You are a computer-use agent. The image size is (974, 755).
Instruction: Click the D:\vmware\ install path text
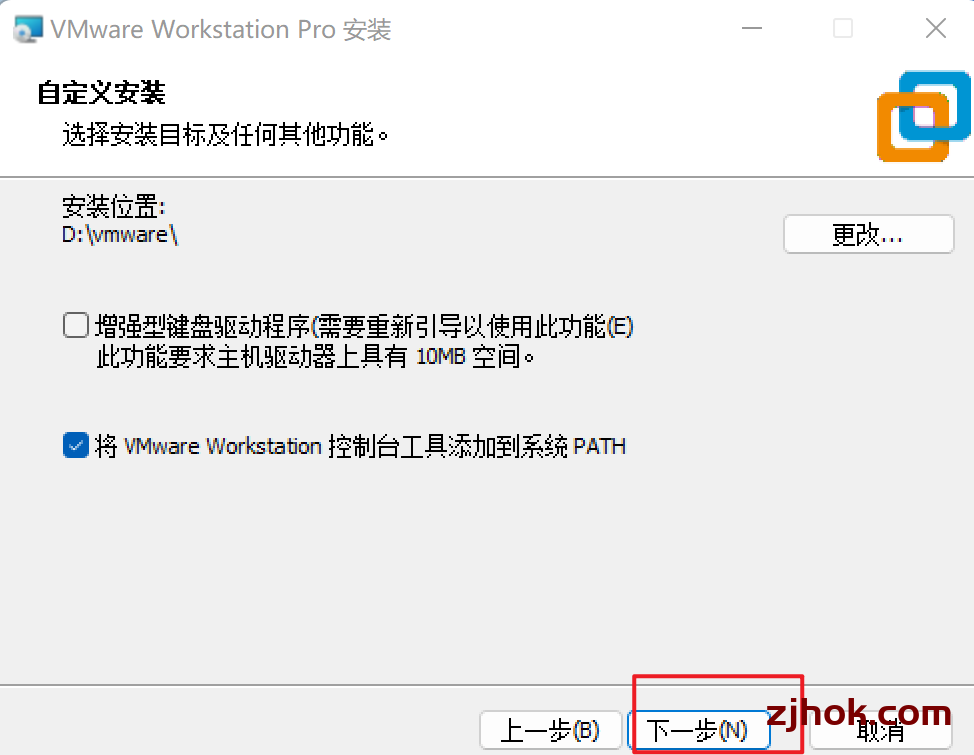click(120, 235)
